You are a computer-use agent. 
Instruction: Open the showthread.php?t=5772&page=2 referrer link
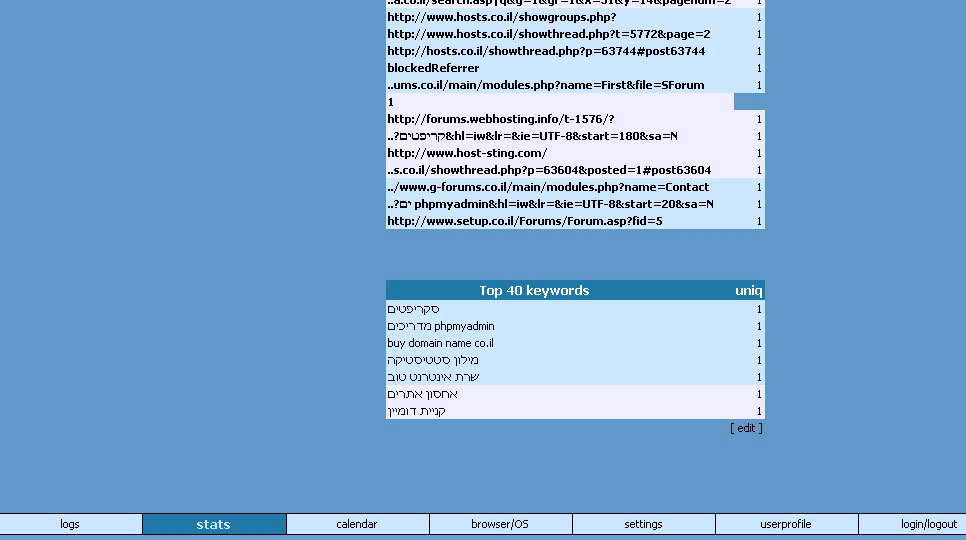(x=548, y=34)
